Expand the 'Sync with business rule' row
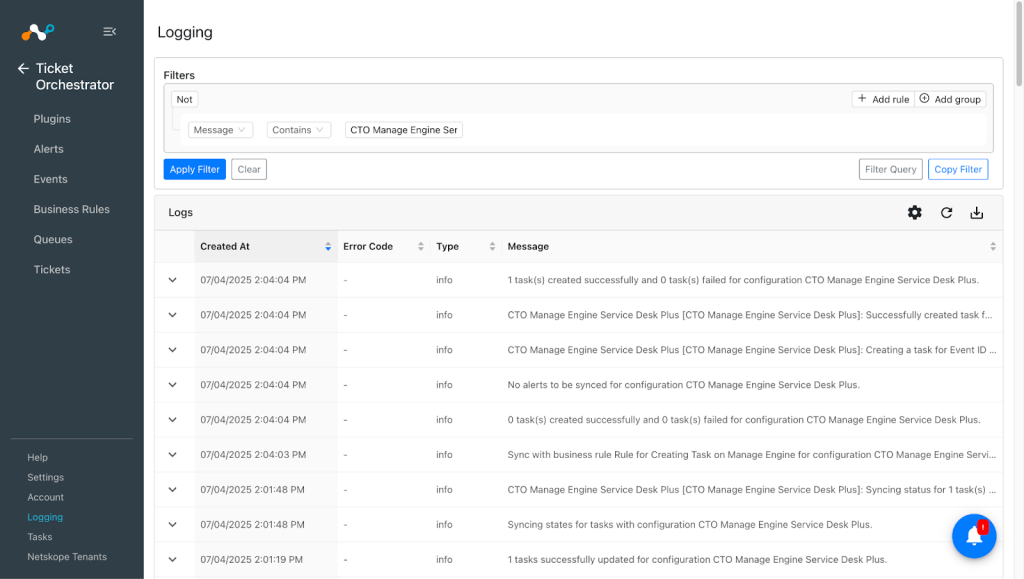This screenshot has width=1024, height=579. click(172, 454)
